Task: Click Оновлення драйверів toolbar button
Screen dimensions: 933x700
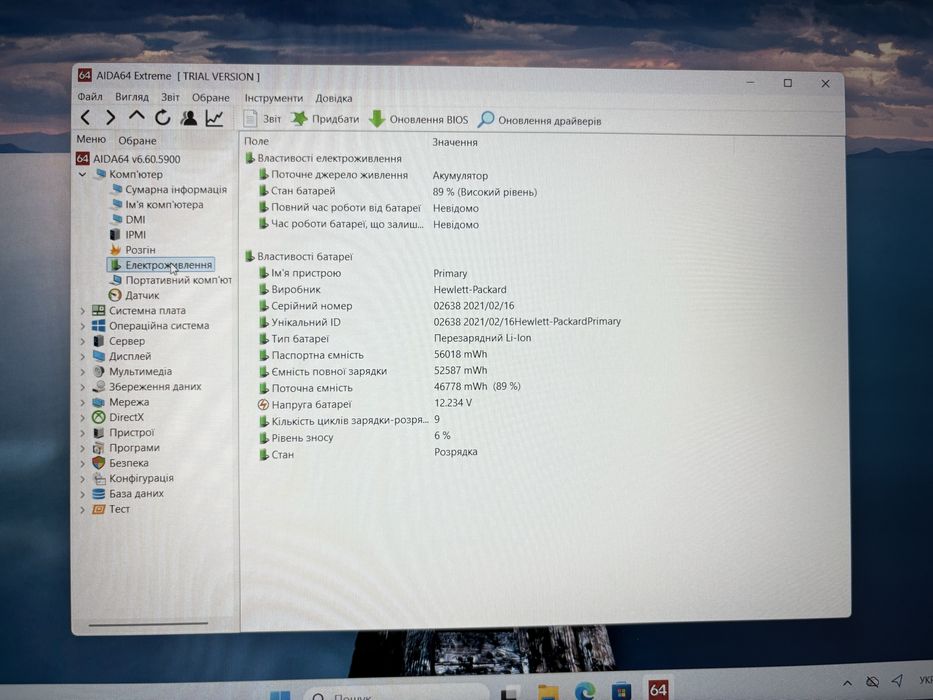Action: click(540, 120)
